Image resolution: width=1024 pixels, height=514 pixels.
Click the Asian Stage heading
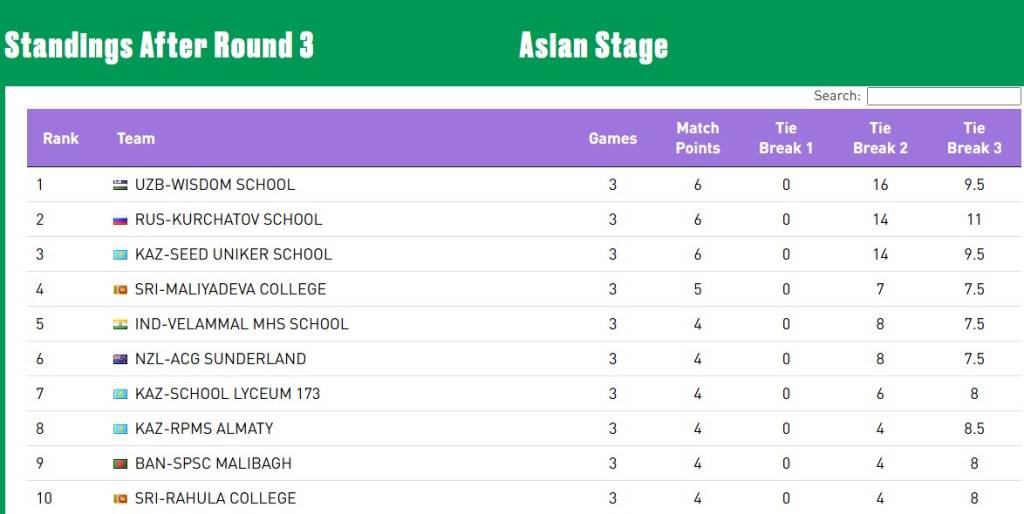(x=593, y=46)
